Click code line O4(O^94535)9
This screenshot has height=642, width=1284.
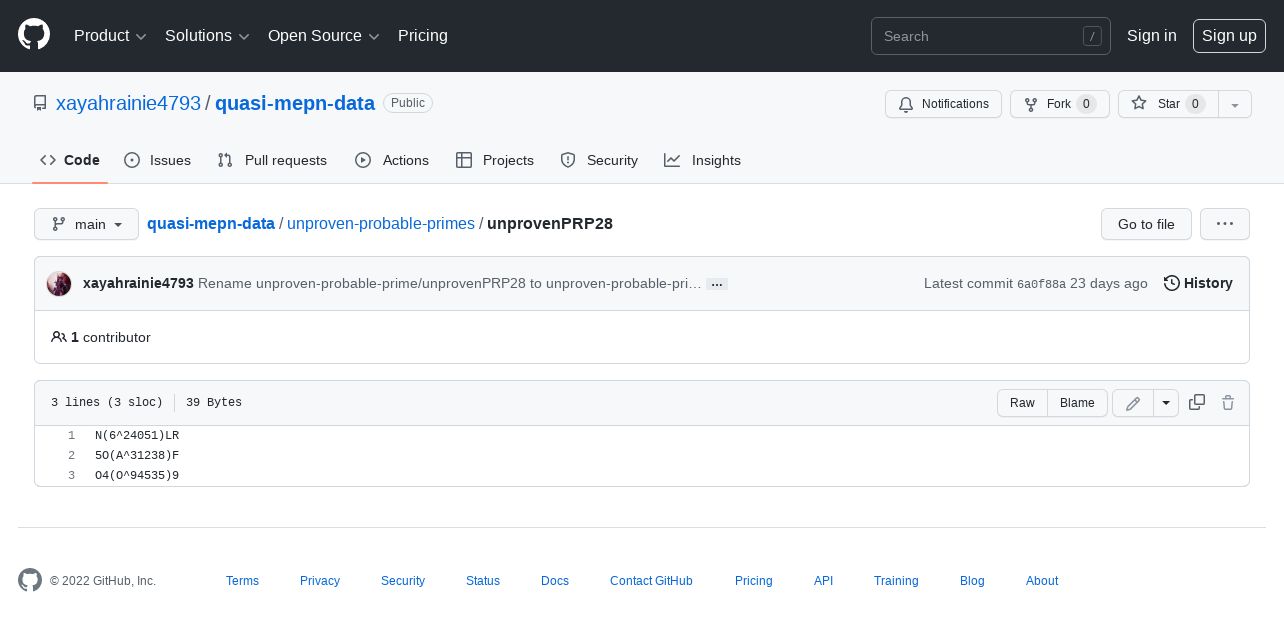137,475
